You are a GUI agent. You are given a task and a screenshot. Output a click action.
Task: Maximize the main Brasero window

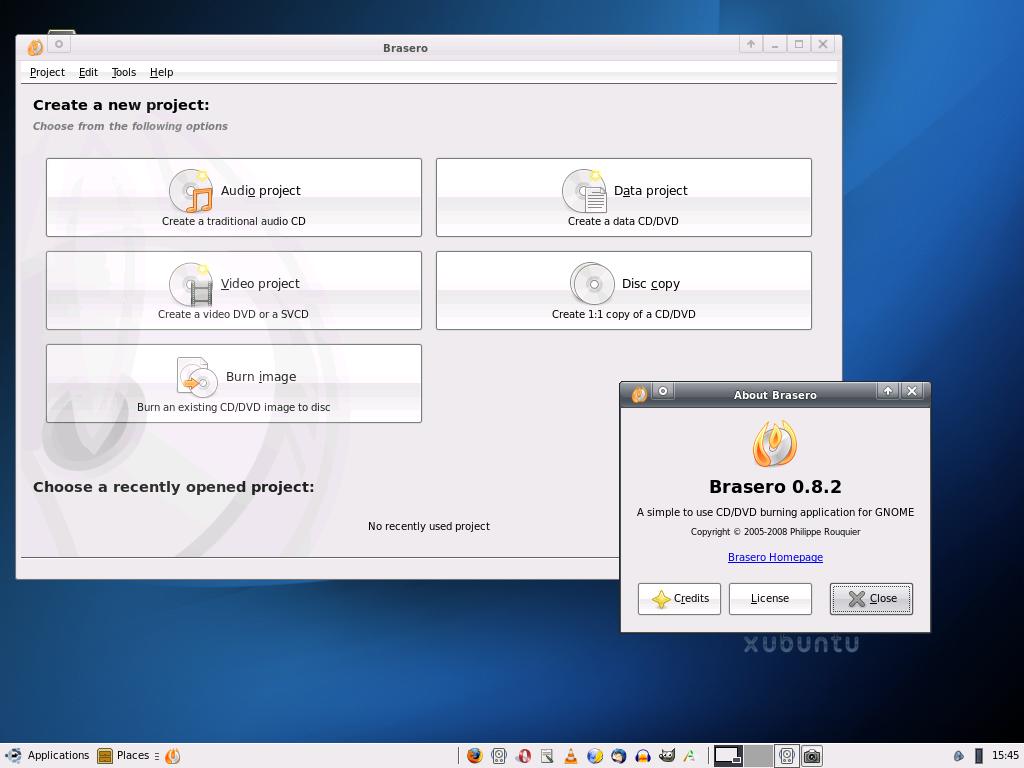[799, 44]
